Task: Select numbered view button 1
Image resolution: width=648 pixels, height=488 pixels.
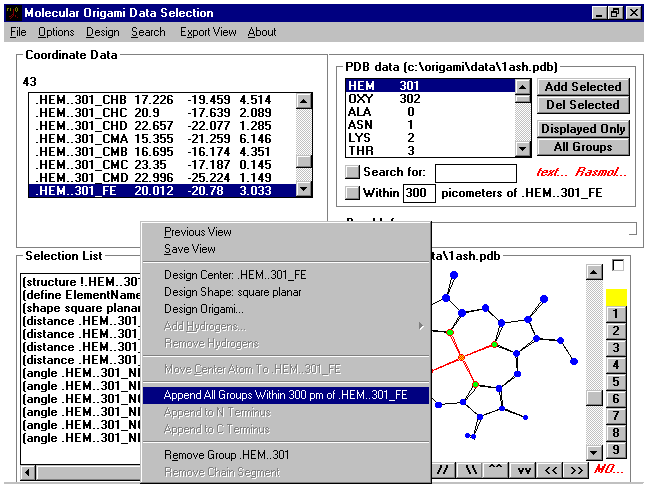Action: (x=617, y=314)
